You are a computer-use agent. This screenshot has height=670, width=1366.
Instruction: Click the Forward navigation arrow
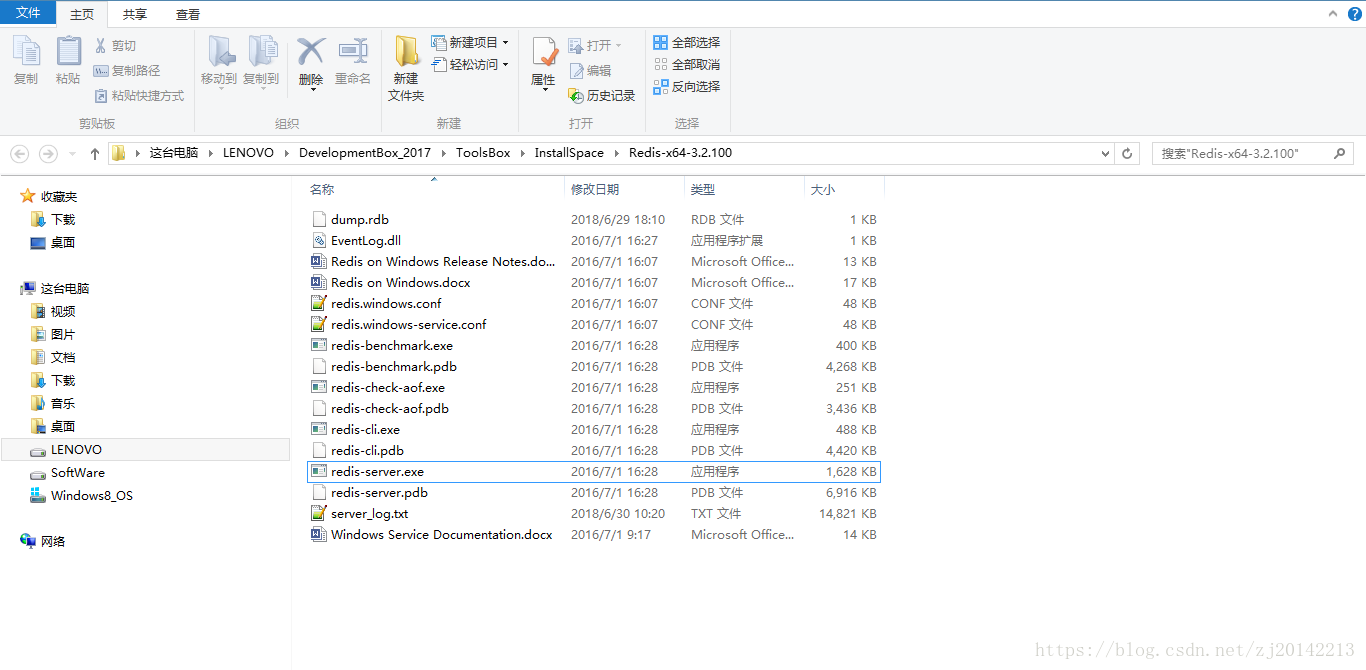coord(48,154)
